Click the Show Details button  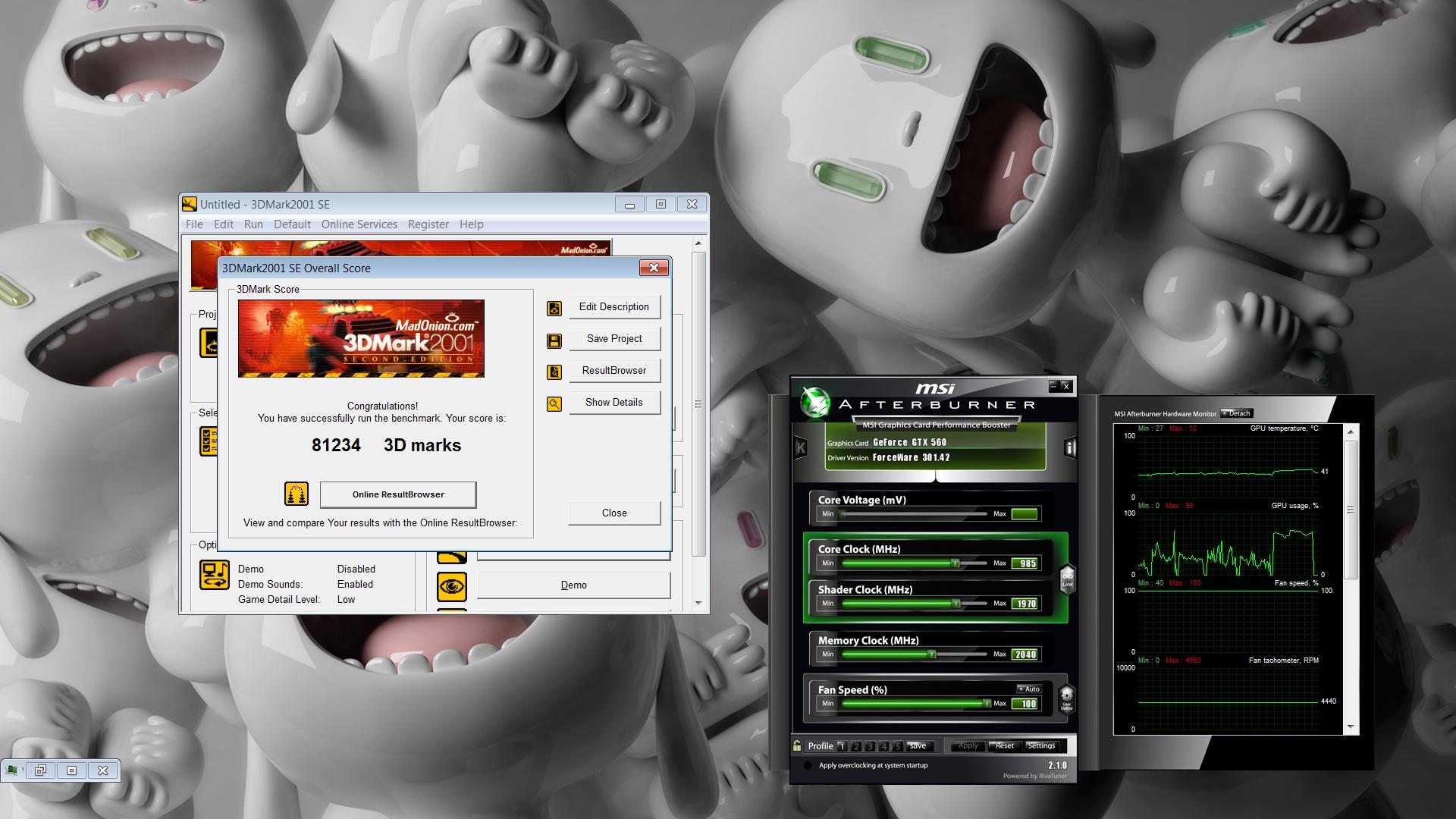614,403
